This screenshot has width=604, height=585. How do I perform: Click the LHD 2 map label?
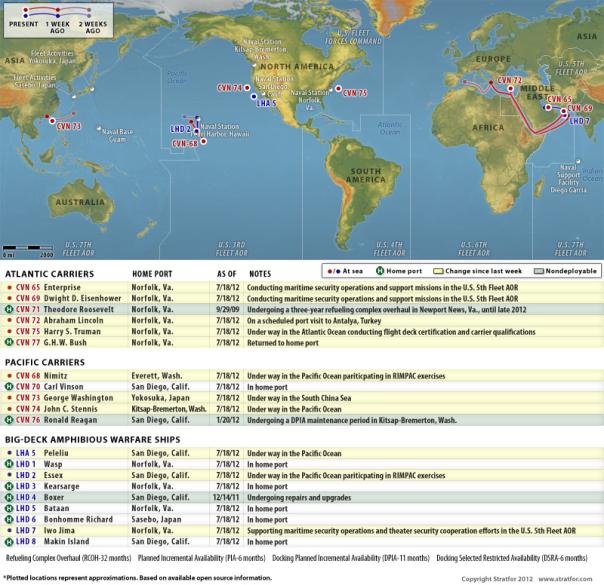[180, 129]
